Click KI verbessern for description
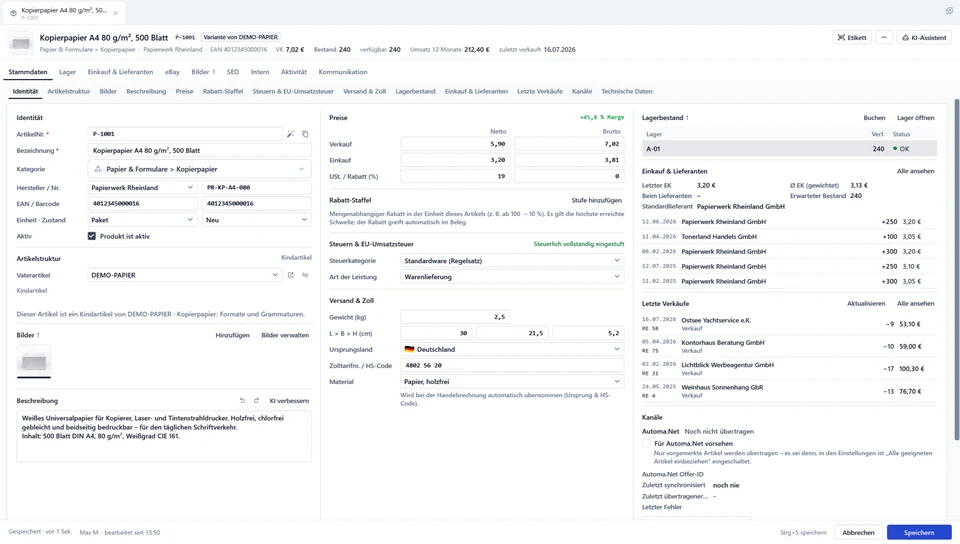Viewport: 960px width, 544px height. [x=289, y=401]
